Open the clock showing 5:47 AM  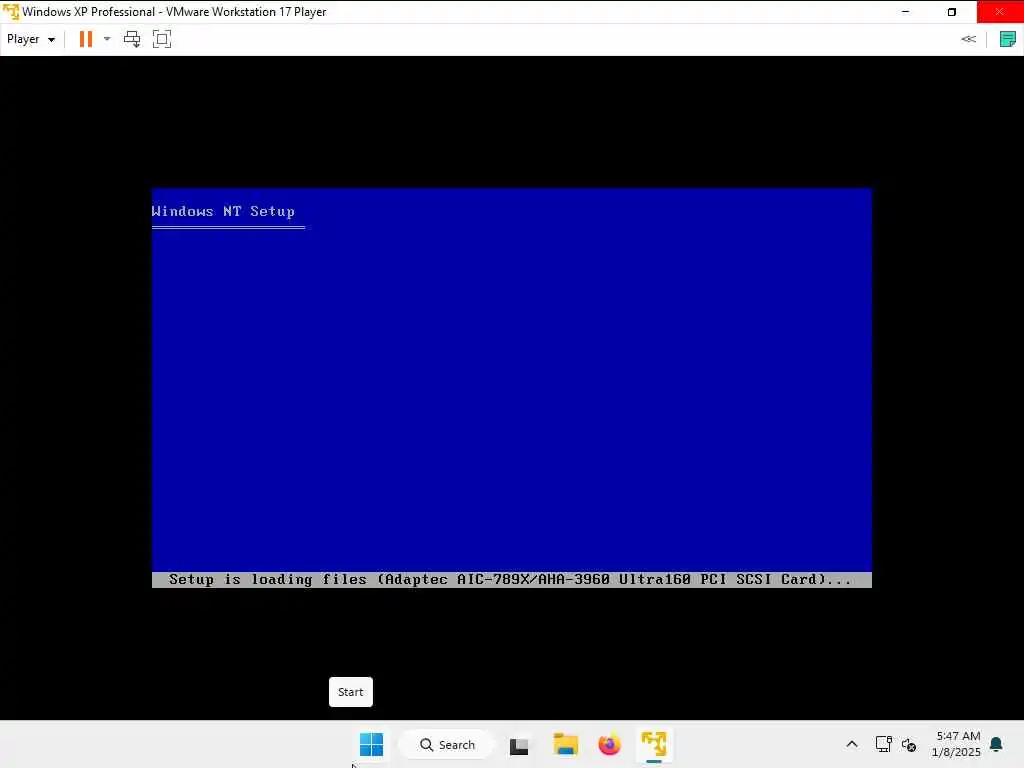point(957,744)
